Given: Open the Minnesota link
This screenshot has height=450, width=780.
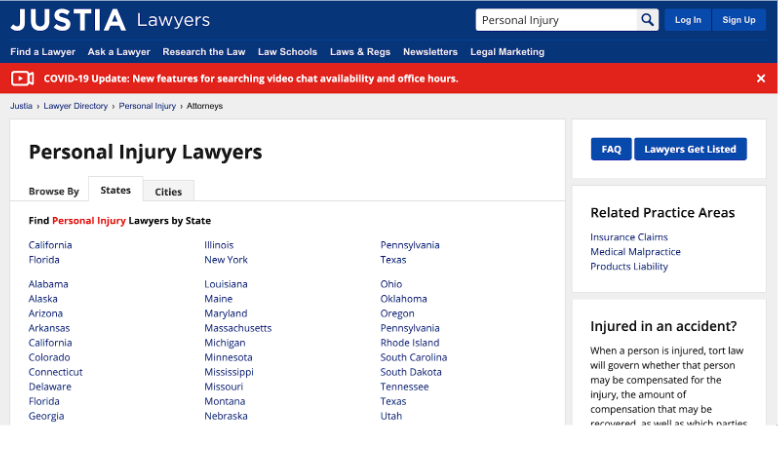Looking at the screenshot, I should pos(228,358).
